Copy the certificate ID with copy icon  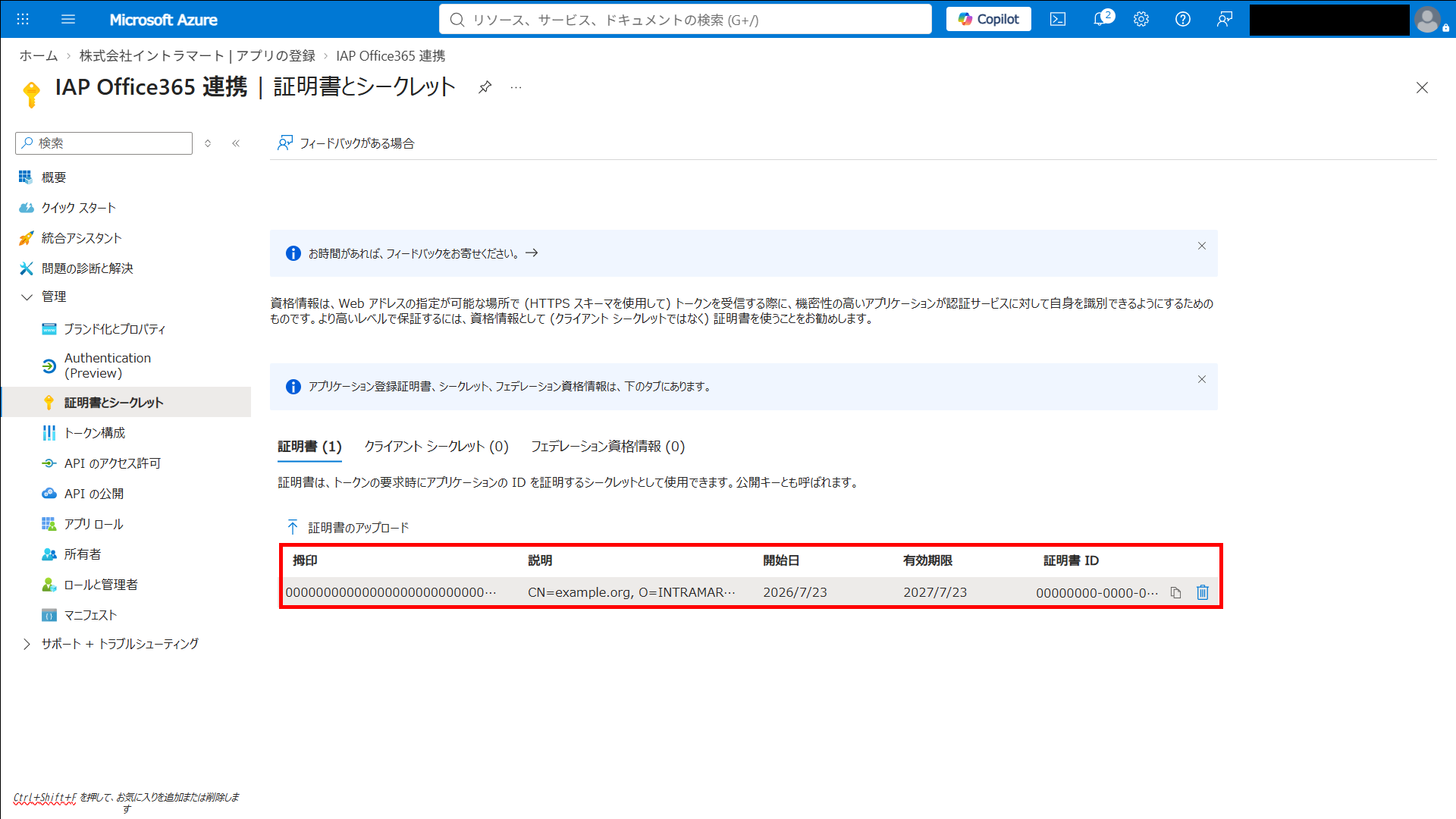1175,592
